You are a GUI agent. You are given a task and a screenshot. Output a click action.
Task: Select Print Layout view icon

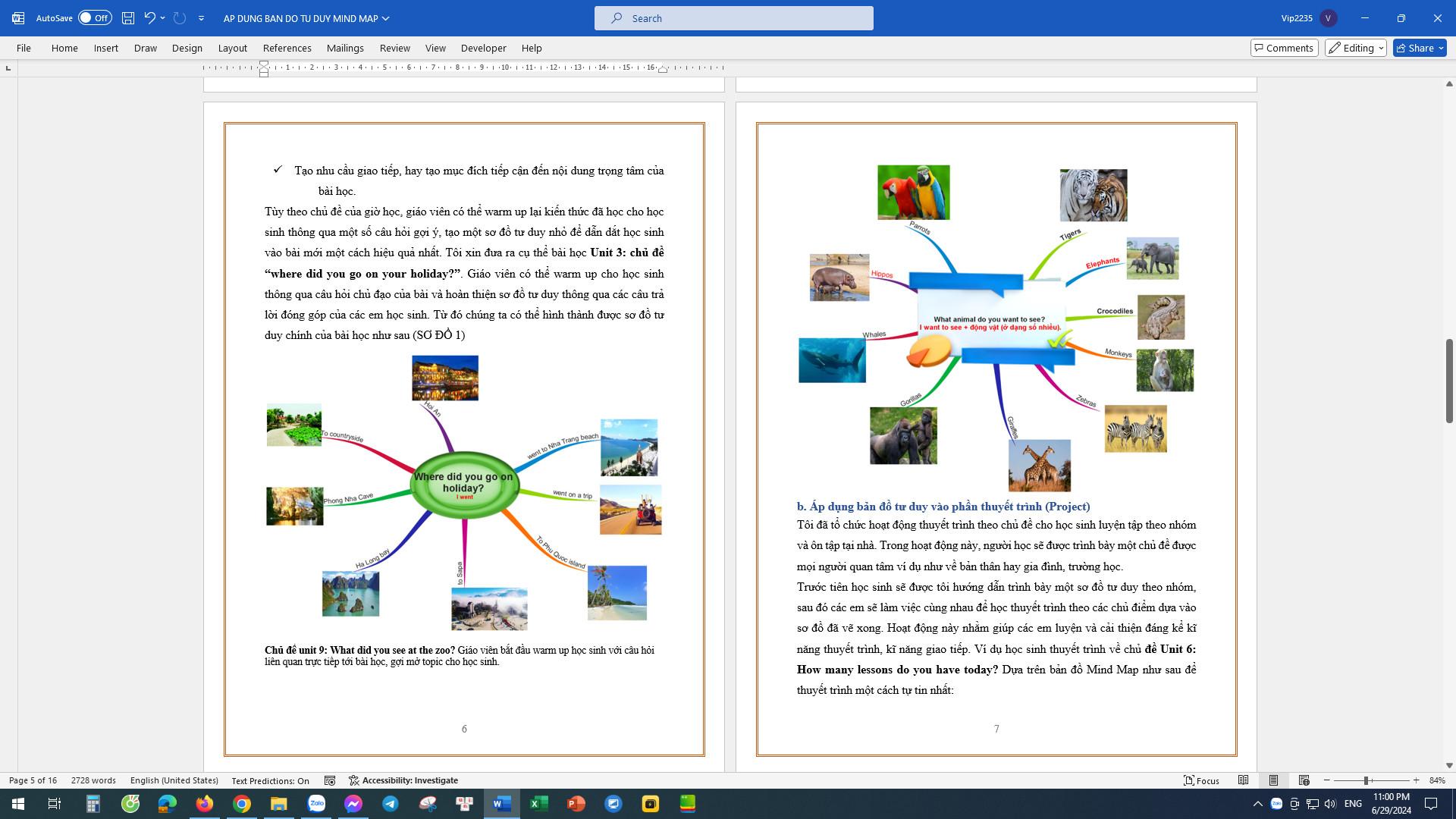click(x=1274, y=780)
